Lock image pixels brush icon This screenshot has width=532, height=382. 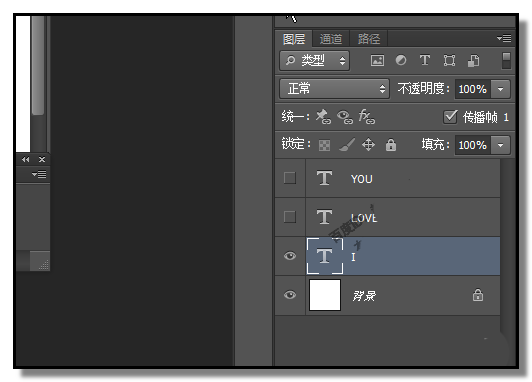(347, 145)
